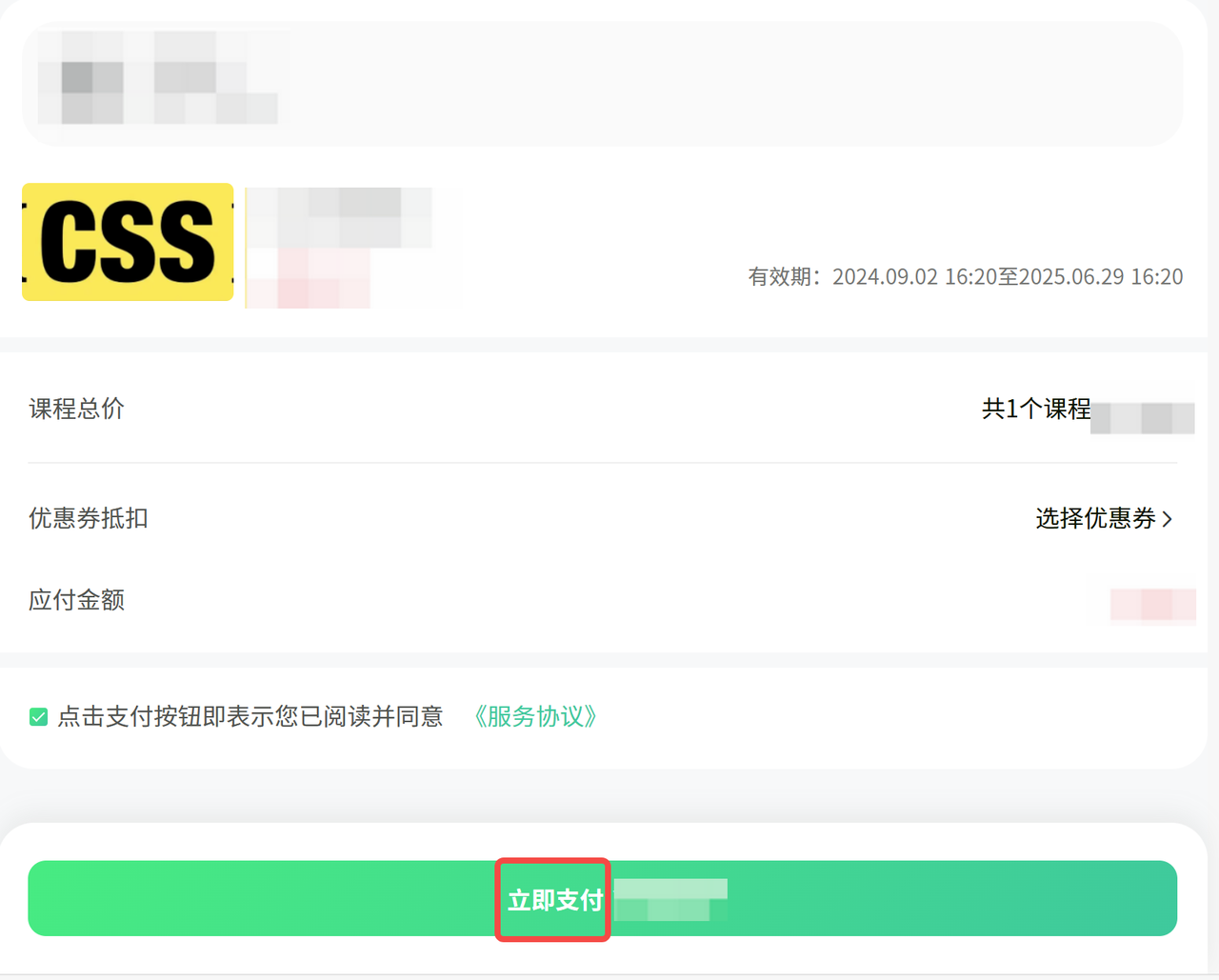Uncheck the service agreement checkbox
Viewport: 1219px width, 980px height.
38,717
